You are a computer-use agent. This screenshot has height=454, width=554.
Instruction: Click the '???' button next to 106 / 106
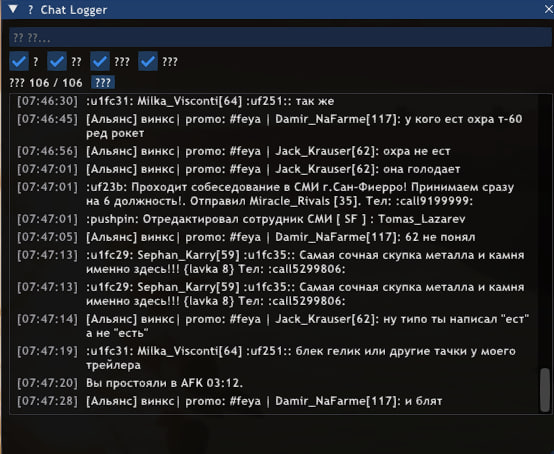coord(103,83)
